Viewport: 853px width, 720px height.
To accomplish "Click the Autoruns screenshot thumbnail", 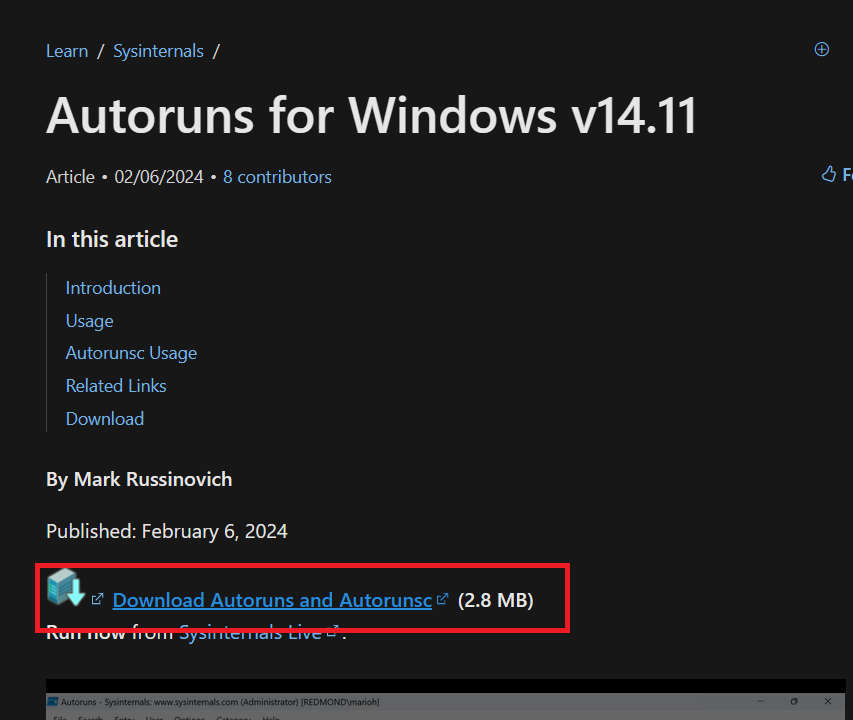I will [446, 699].
